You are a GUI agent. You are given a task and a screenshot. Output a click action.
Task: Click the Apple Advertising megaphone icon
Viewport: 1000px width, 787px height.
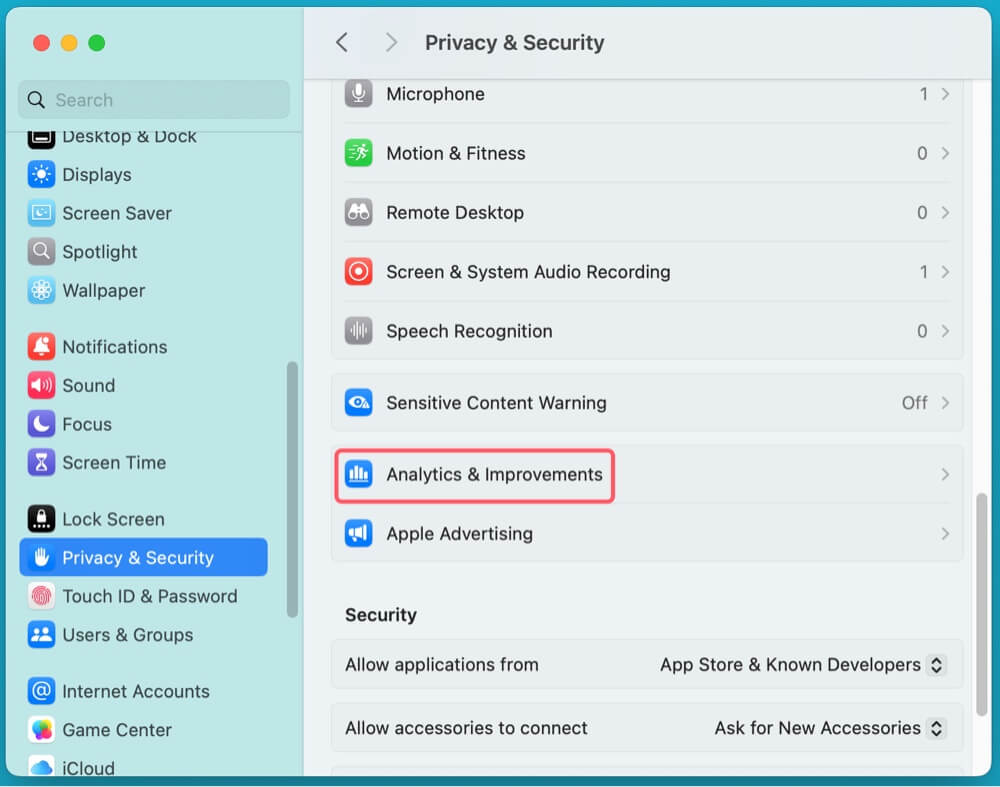[x=358, y=533]
